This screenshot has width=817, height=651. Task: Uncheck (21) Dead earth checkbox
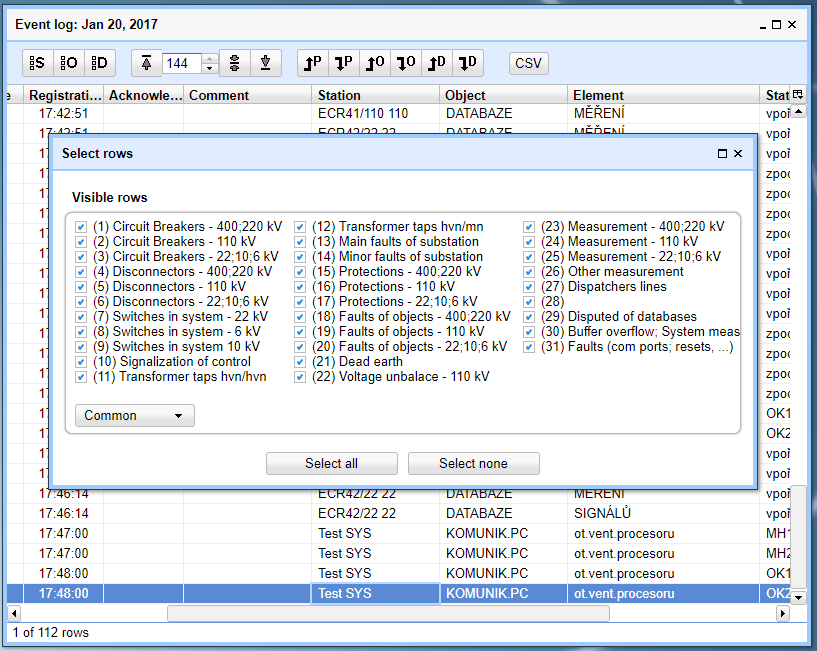(x=300, y=362)
